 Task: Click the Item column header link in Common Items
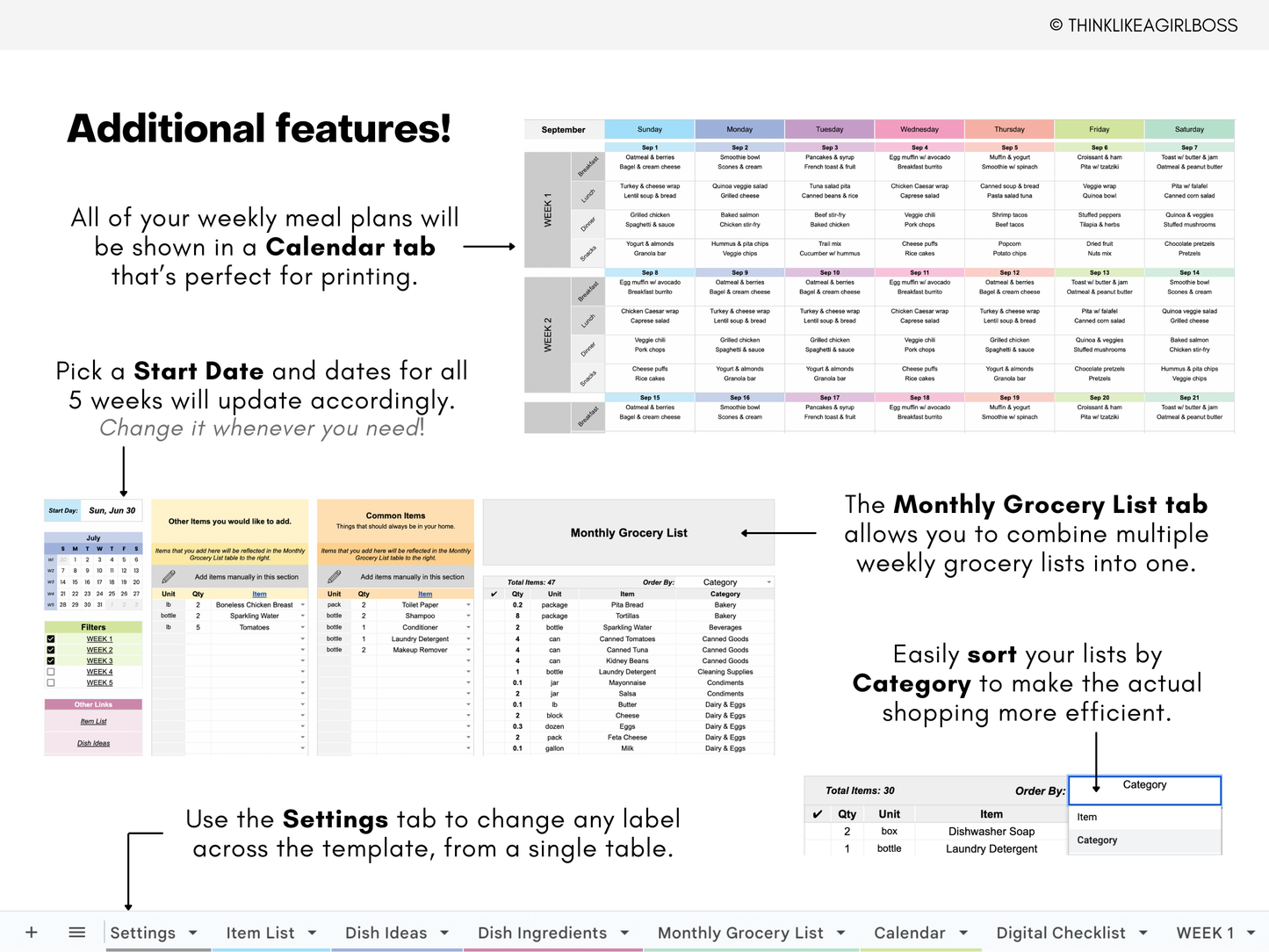(425, 594)
